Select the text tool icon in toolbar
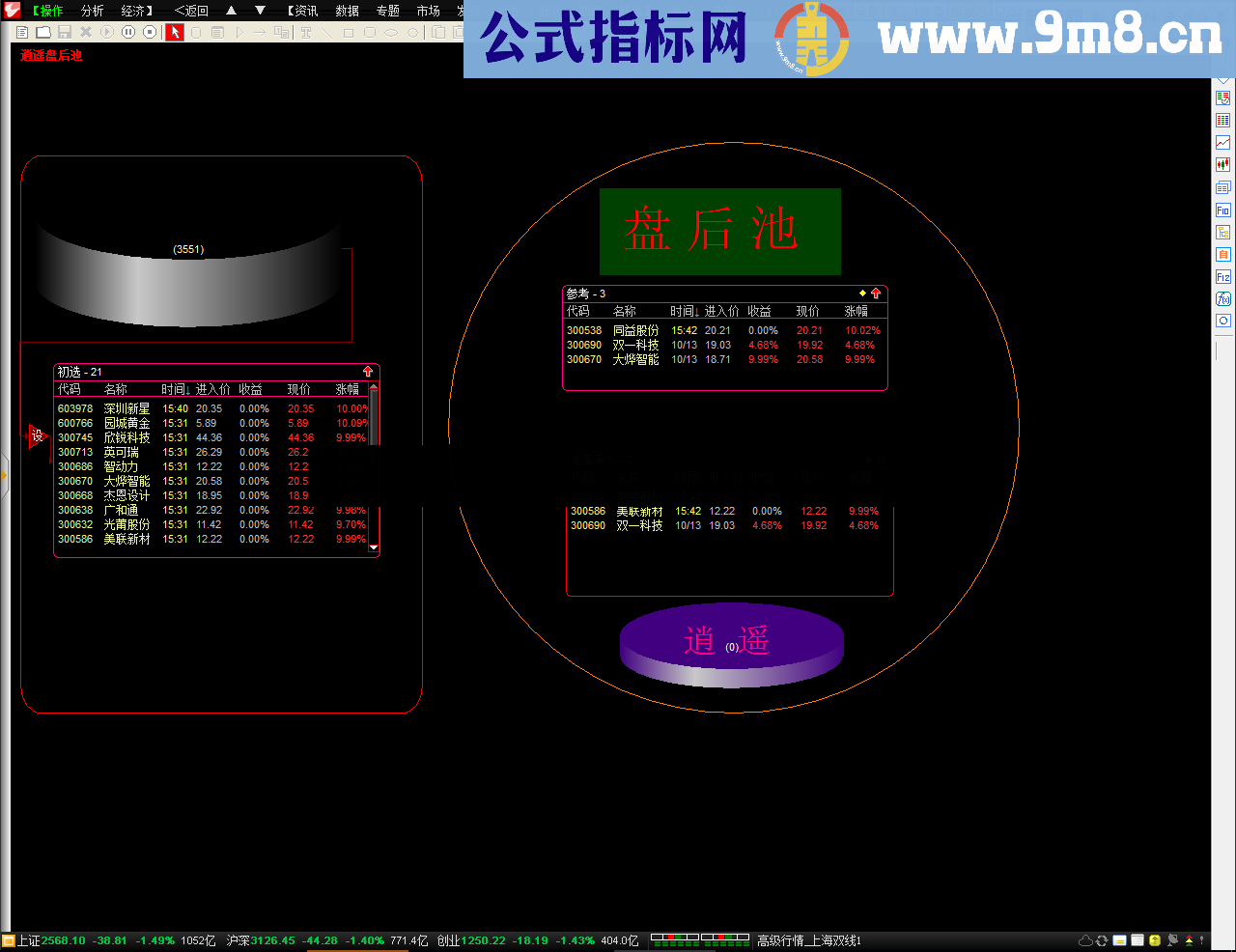The height and width of the screenshot is (952, 1236). 306,32
